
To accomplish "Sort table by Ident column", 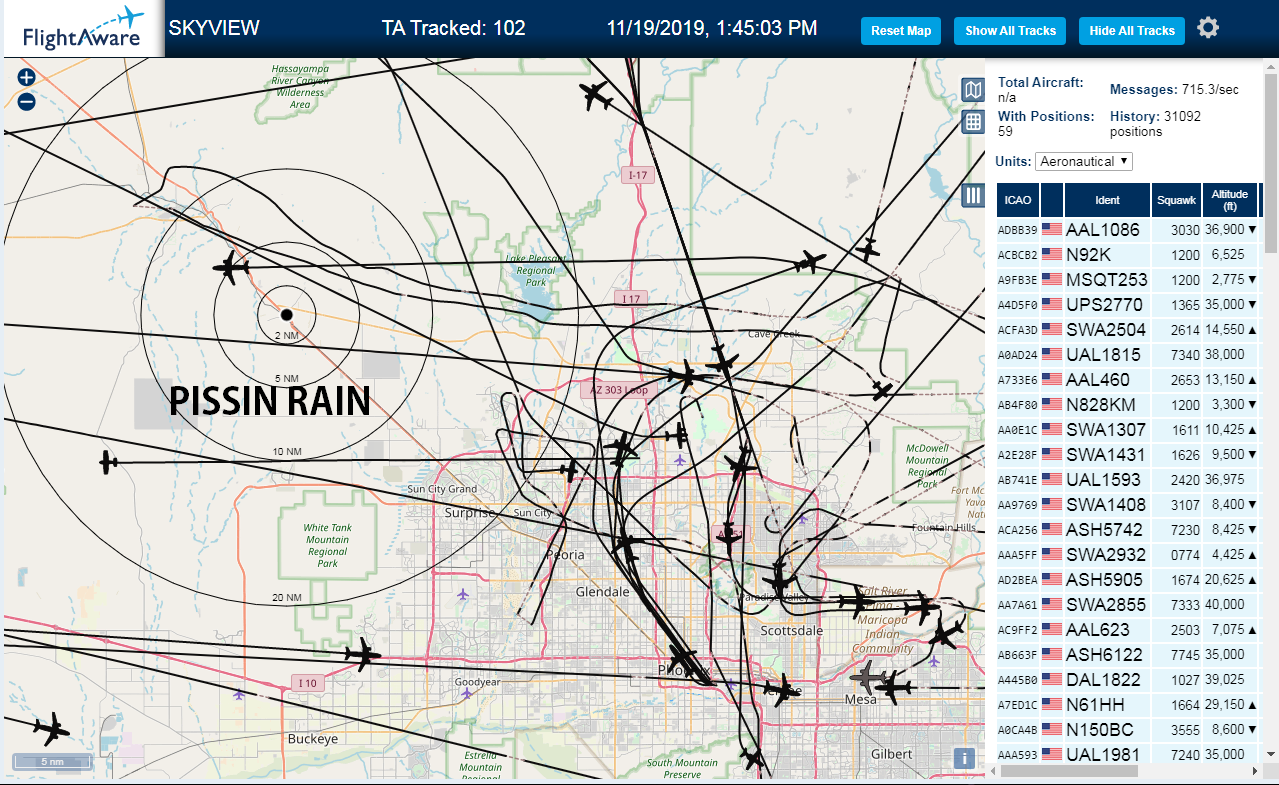I will [x=1107, y=200].
